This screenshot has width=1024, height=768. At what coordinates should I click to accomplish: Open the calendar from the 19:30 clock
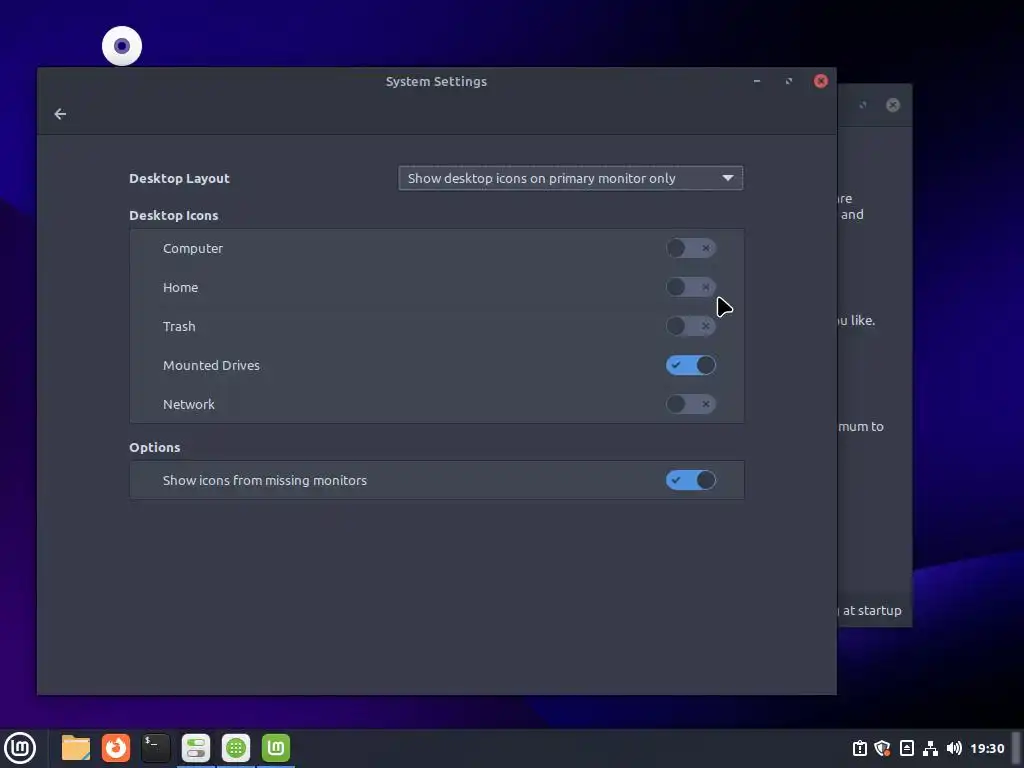coord(987,748)
